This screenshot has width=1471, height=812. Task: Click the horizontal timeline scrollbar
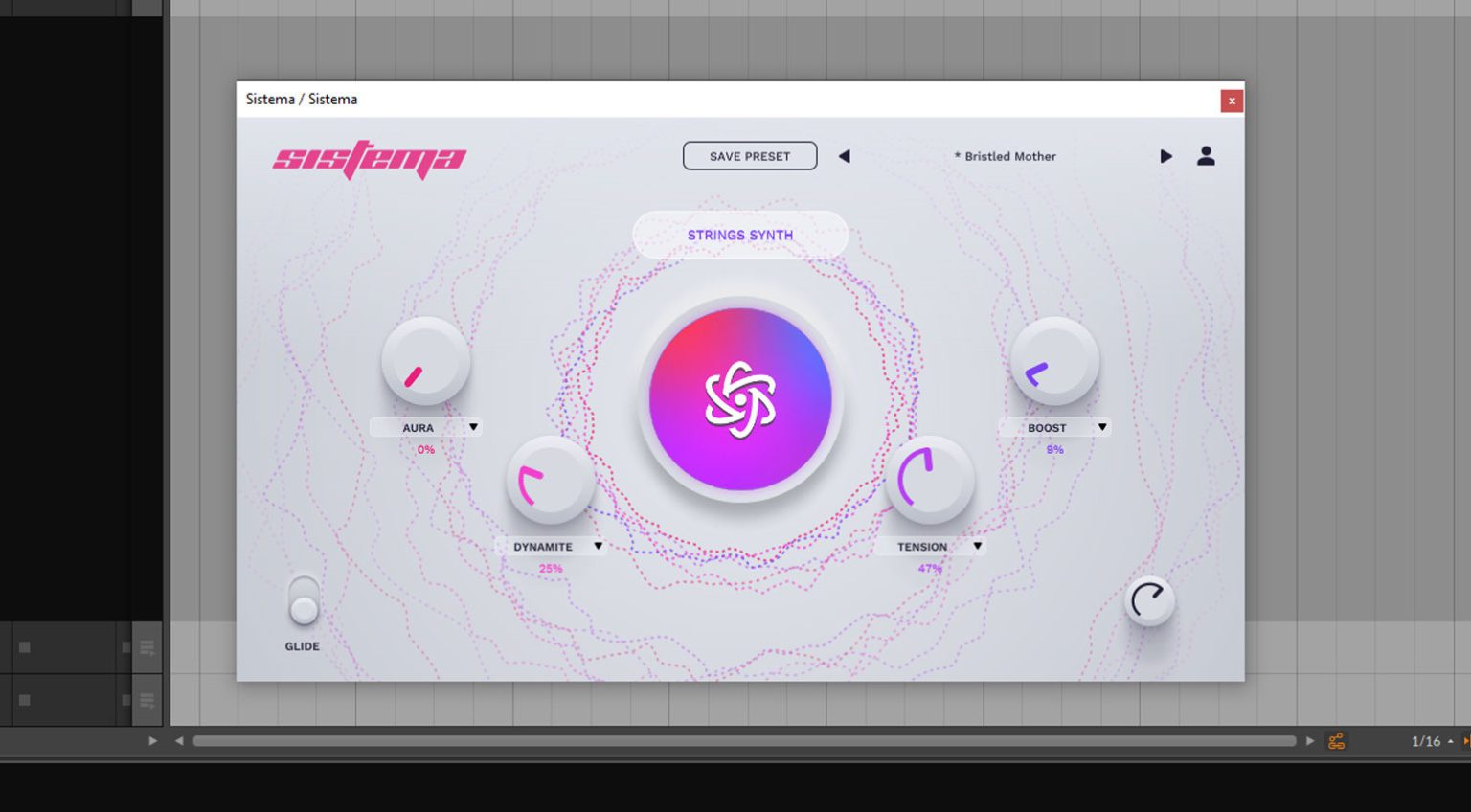(x=743, y=741)
